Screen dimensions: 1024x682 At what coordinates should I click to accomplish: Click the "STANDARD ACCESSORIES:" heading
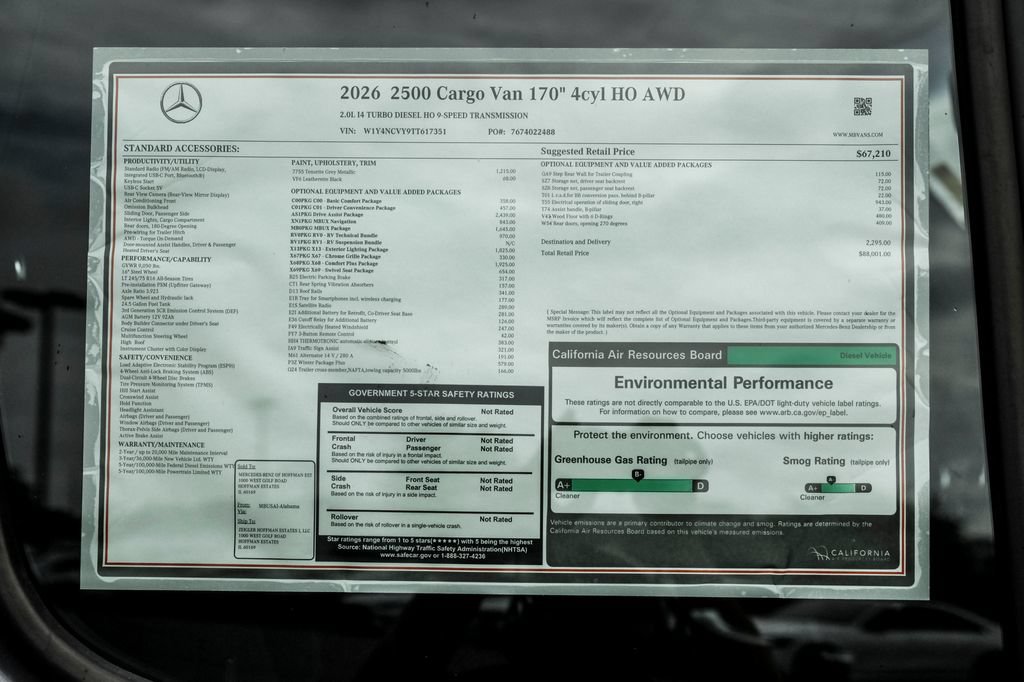182,148
